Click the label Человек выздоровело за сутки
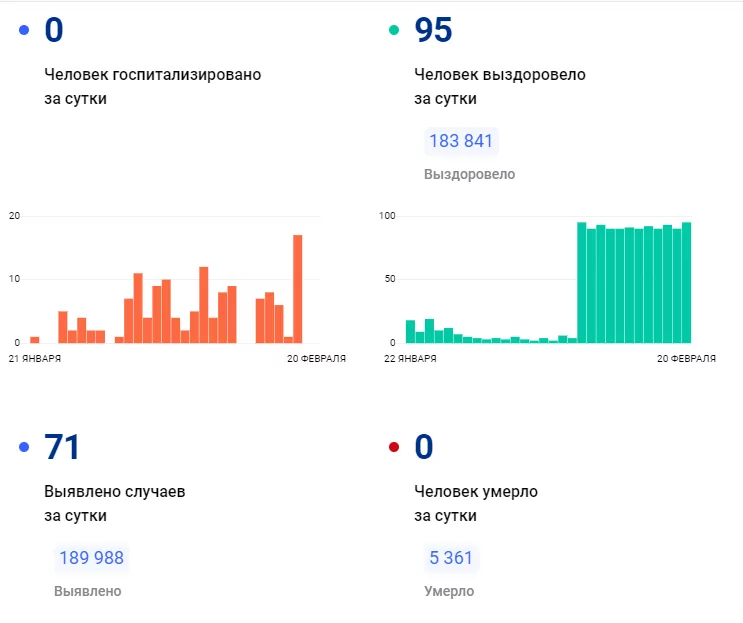Image resolution: width=743 pixels, height=623 pixels. point(500,86)
